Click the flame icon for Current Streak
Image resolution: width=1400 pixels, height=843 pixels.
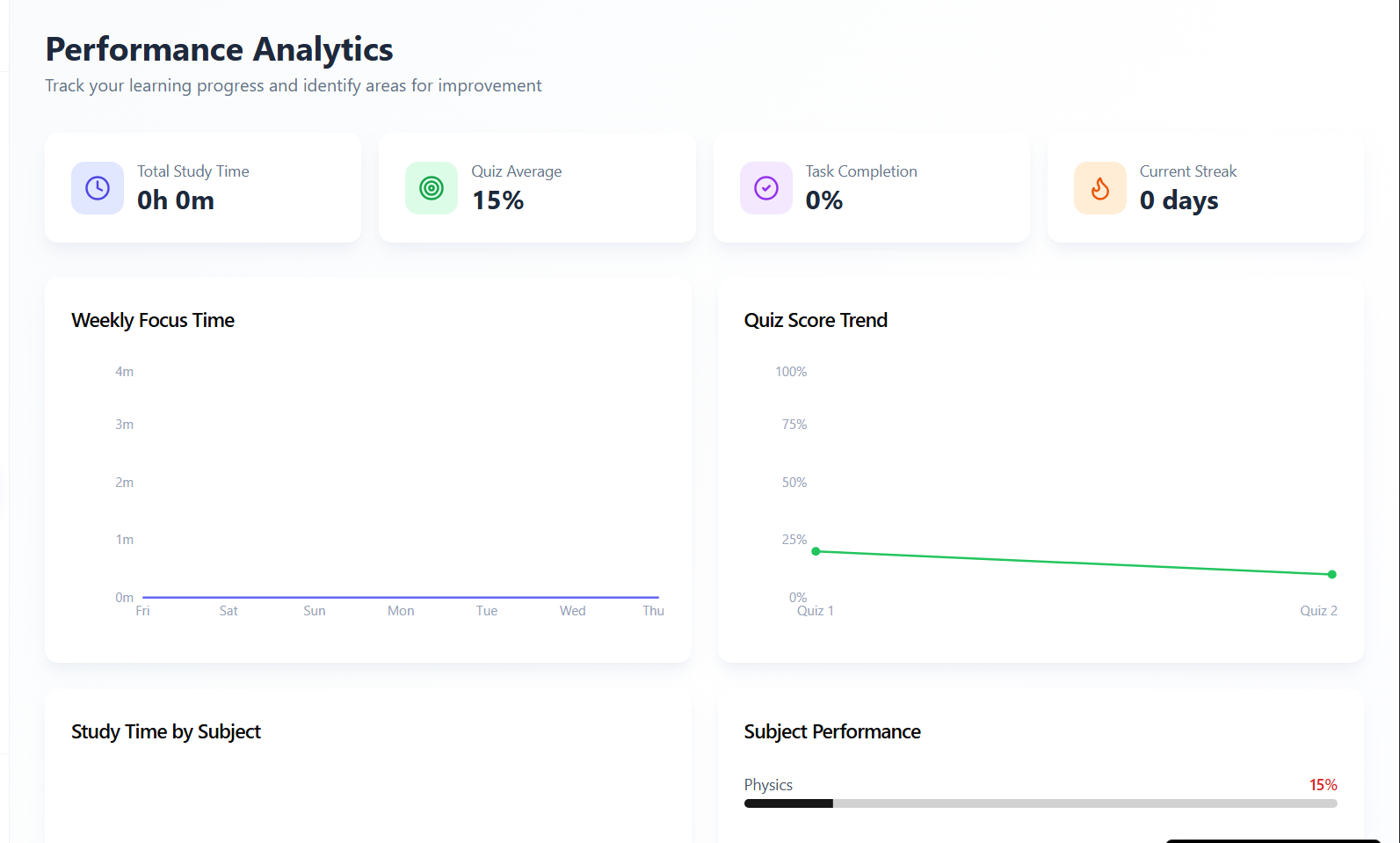pyautogui.click(x=1100, y=188)
